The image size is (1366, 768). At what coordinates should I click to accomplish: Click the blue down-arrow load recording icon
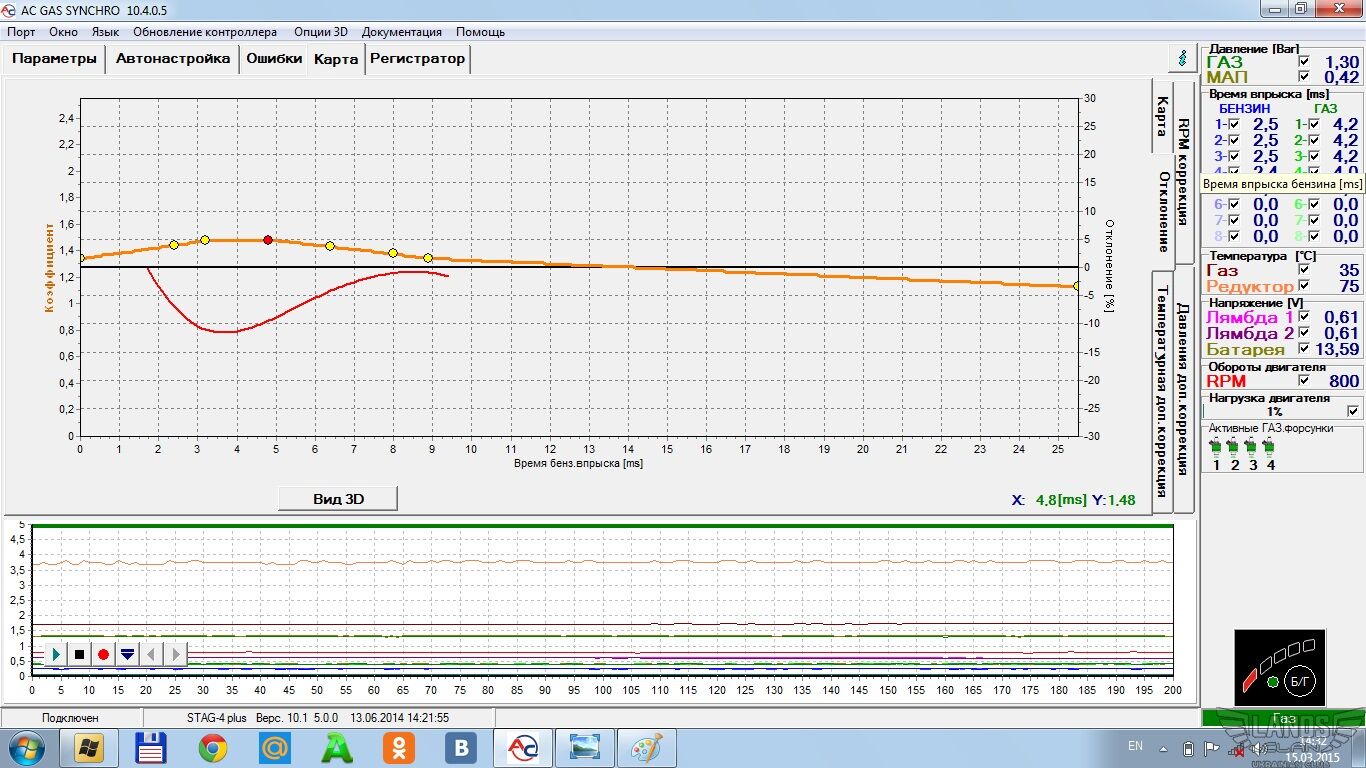(x=127, y=654)
